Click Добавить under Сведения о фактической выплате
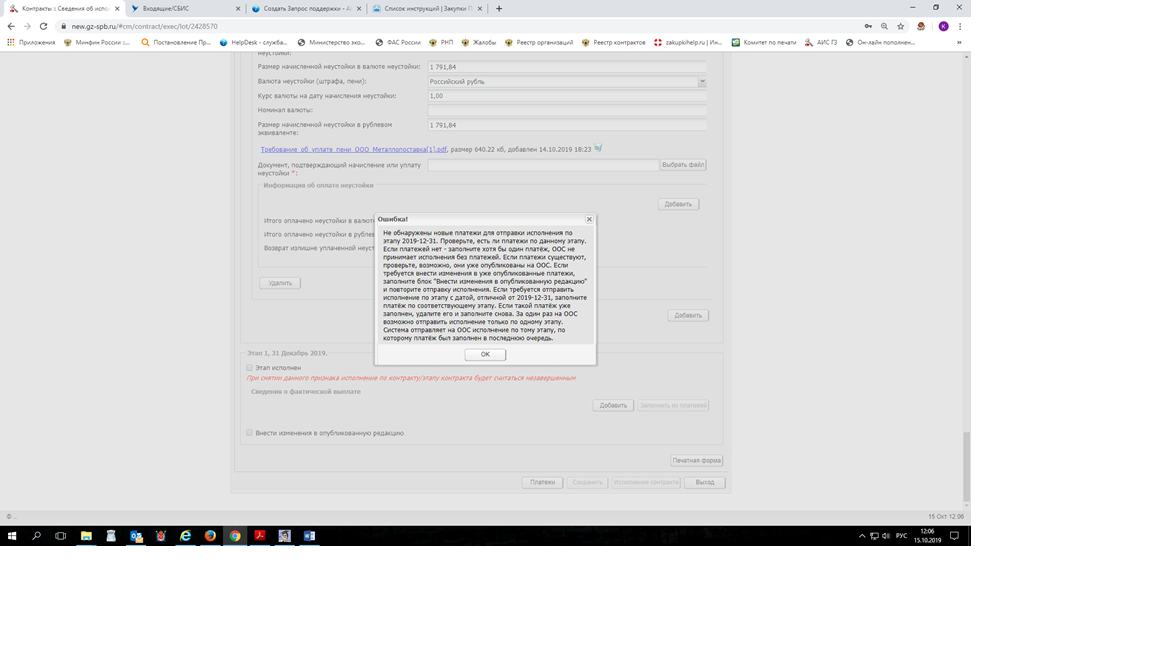 pyautogui.click(x=613, y=406)
